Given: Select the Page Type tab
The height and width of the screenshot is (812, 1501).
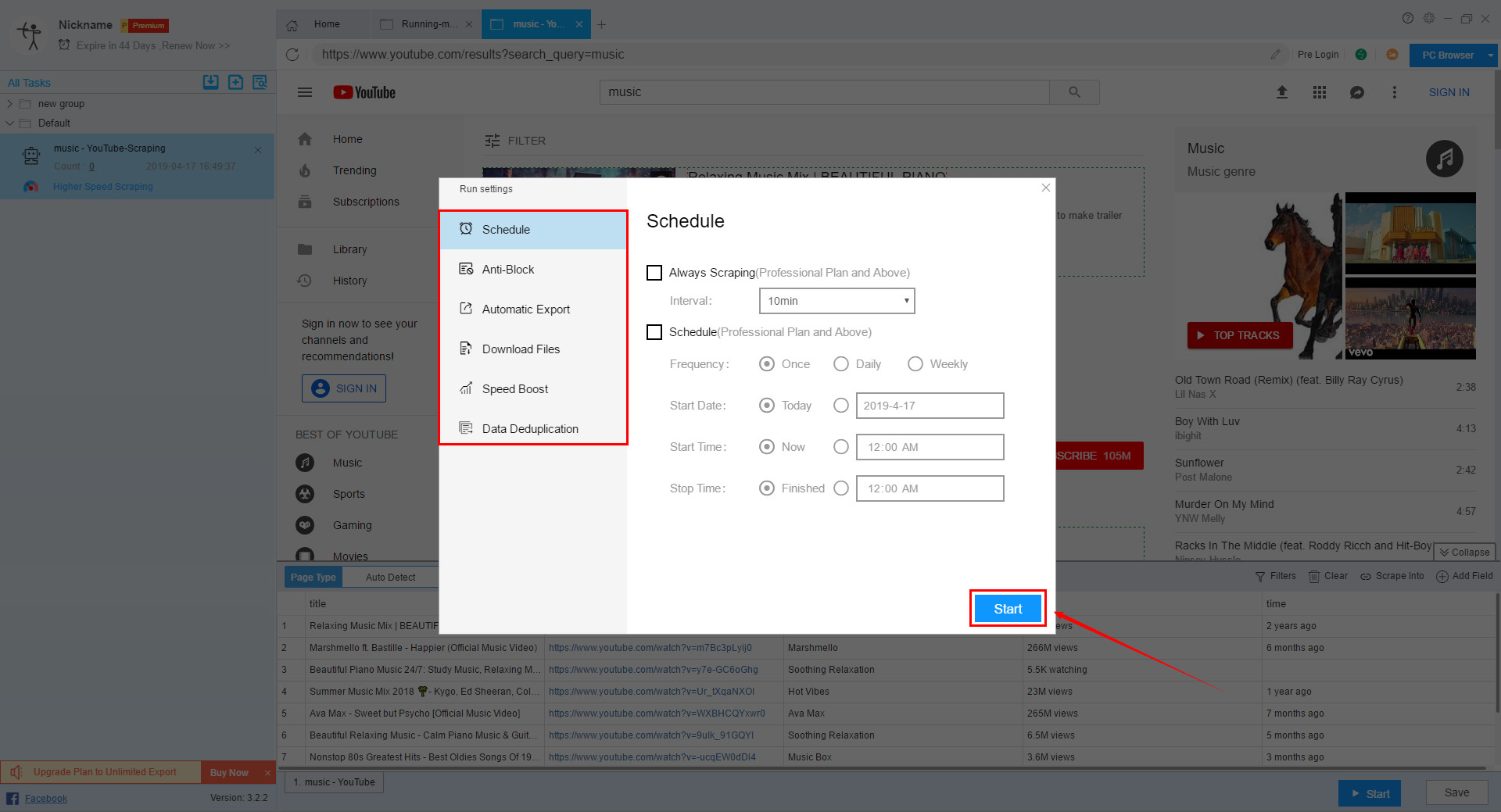Looking at the screenshot, I should click(x=313, y=578).
